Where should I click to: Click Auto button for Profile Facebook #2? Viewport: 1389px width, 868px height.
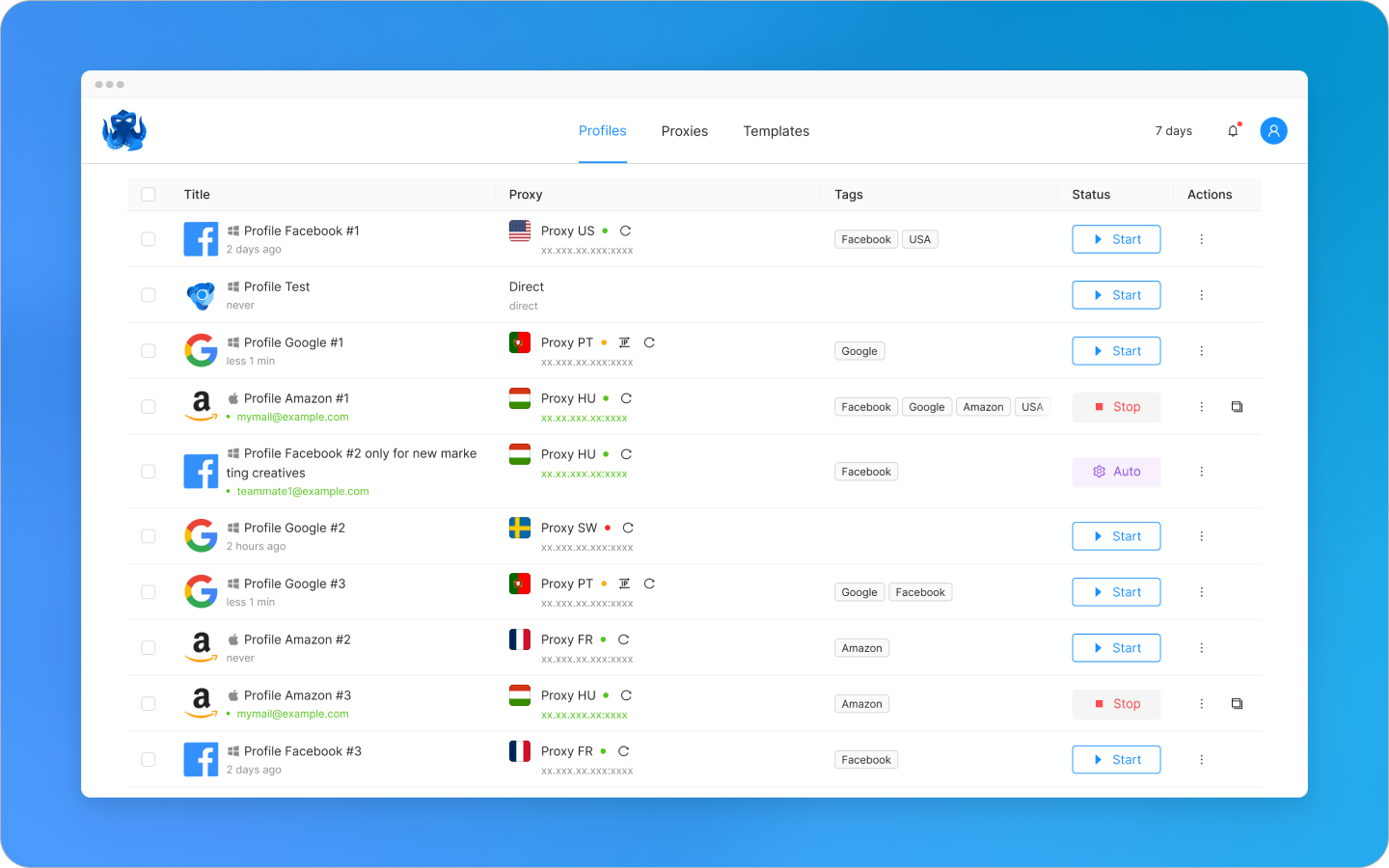tap(1116, 472)
